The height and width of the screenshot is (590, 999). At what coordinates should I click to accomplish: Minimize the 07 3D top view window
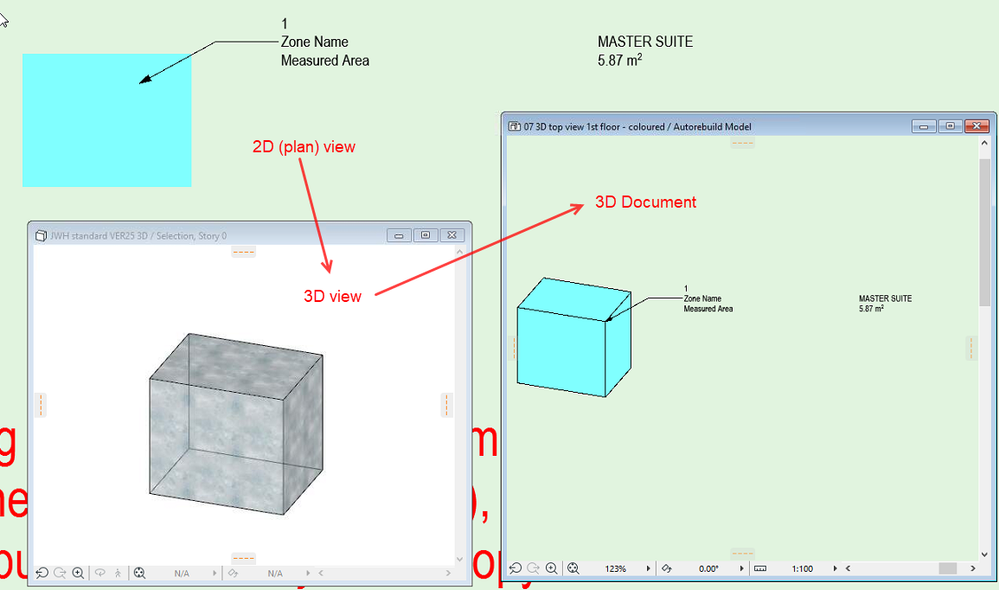[x=923, y=126]
